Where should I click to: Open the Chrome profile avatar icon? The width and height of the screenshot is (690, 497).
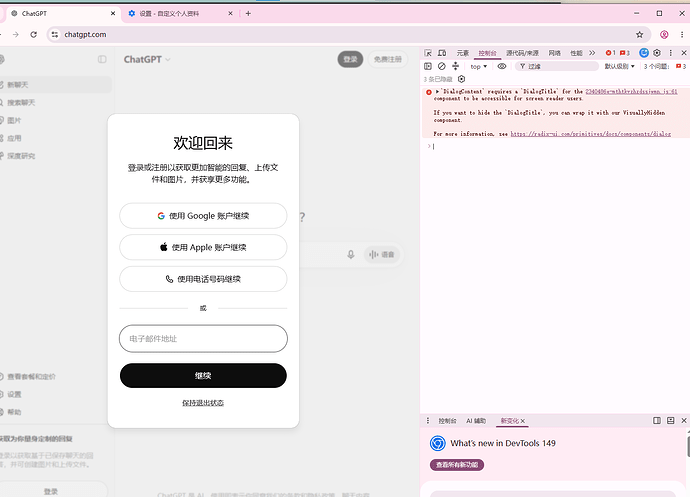tap(664, 34)
